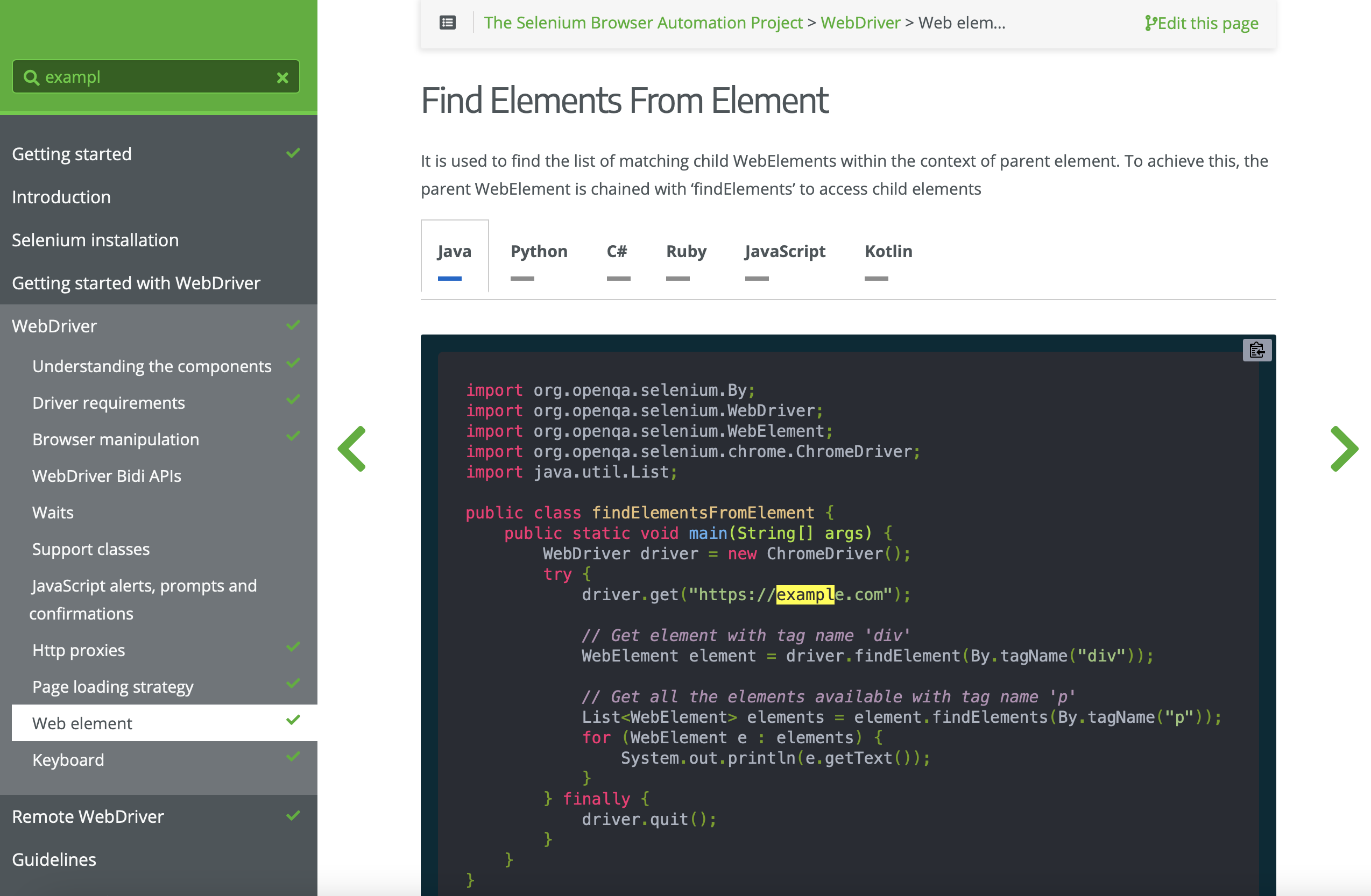Go to previous page with left chevron

click(352, 449)
